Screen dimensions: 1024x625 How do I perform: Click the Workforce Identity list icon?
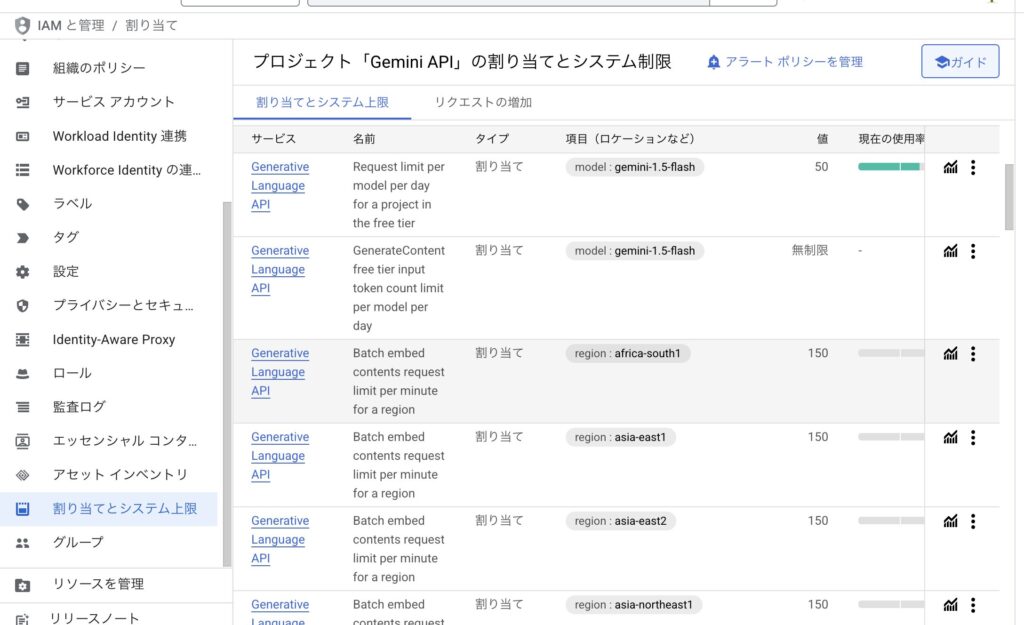22,170
